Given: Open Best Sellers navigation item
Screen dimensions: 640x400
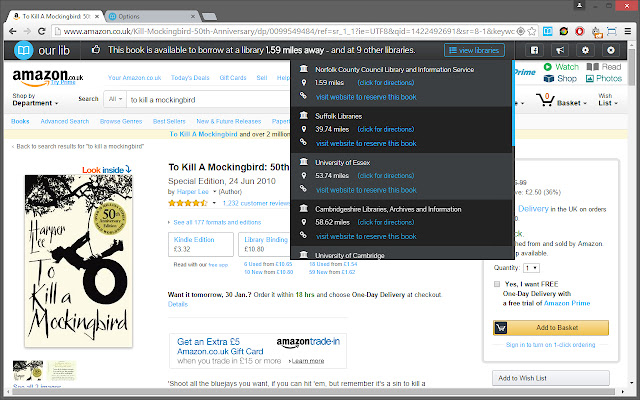Looking at the screenshot, I should pos(169,121).
